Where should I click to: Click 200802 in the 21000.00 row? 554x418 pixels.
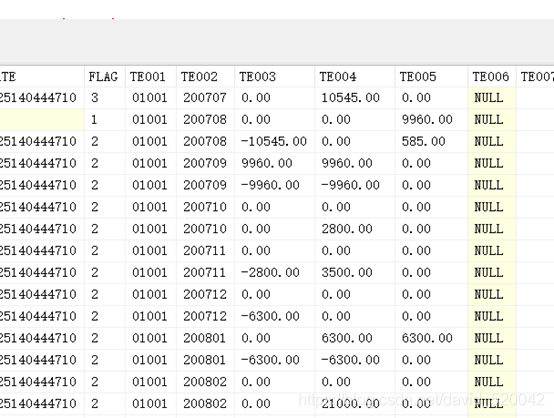click(205, 404)
